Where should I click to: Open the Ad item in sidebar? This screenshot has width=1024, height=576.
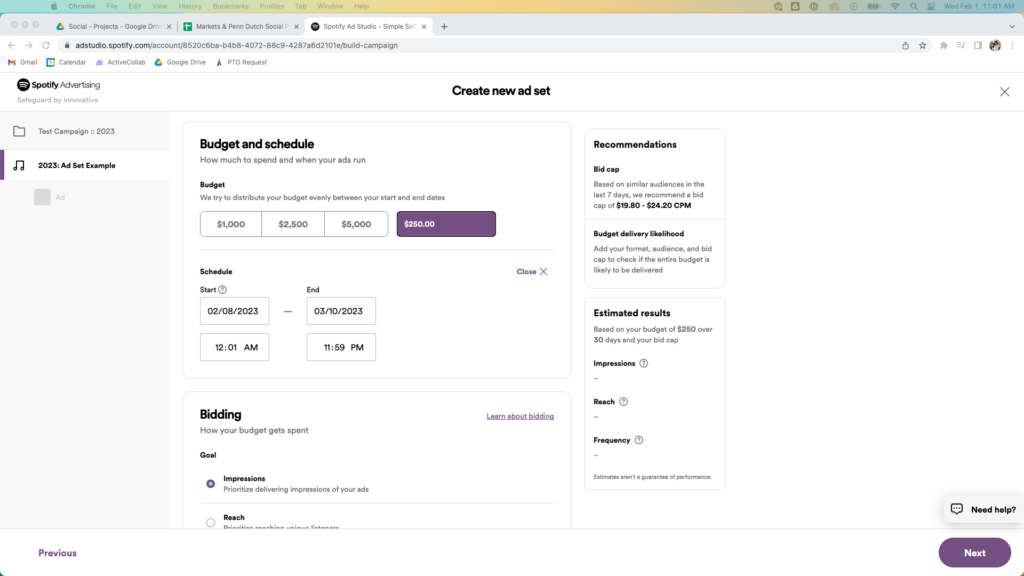50,197
